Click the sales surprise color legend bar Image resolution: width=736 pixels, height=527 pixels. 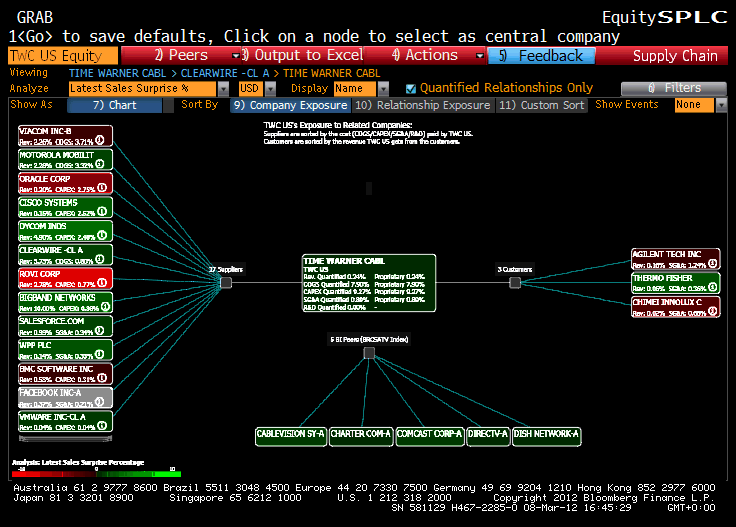point(96,474)
